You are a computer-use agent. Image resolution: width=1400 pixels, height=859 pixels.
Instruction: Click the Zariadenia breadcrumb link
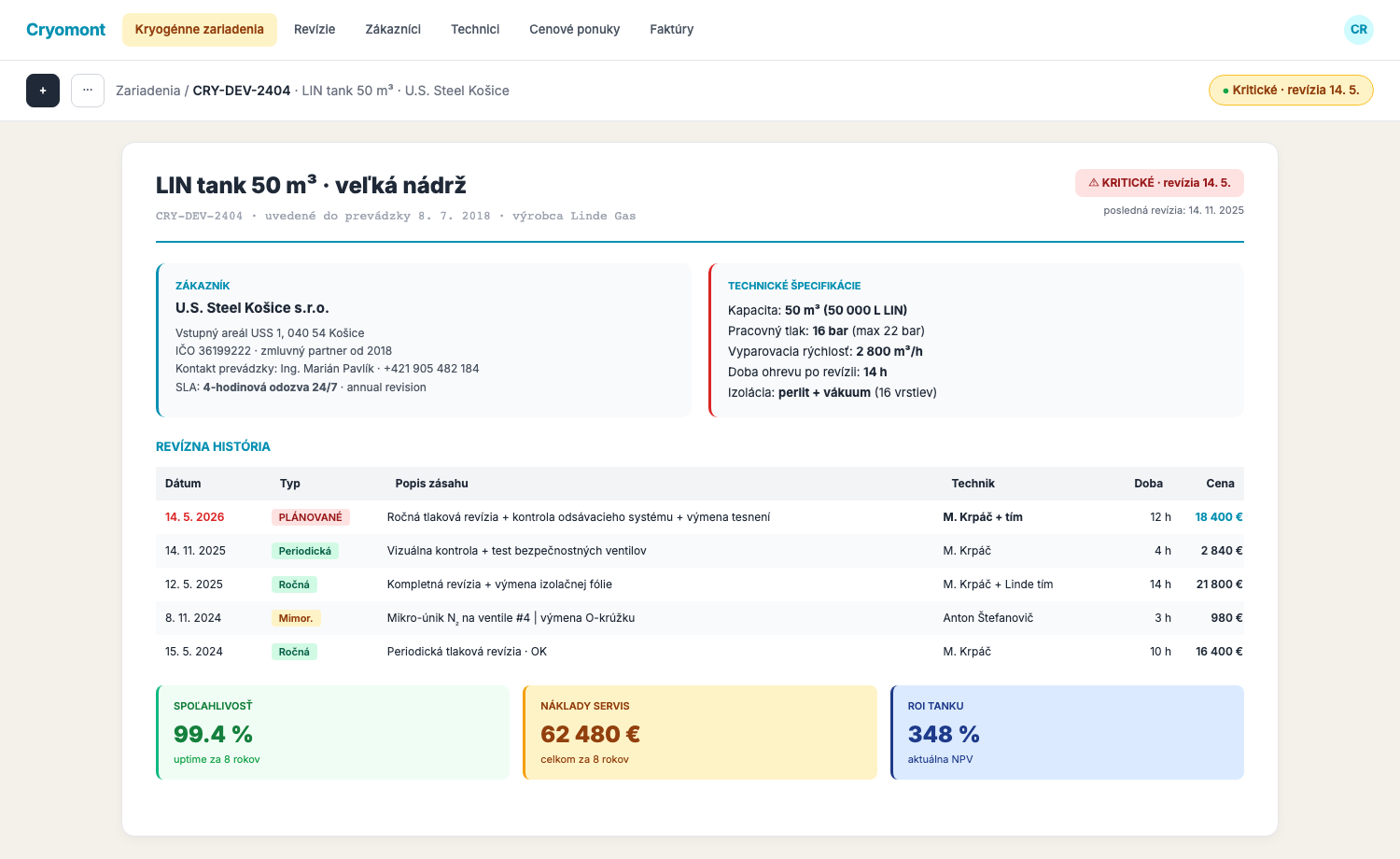coord(147,91)
